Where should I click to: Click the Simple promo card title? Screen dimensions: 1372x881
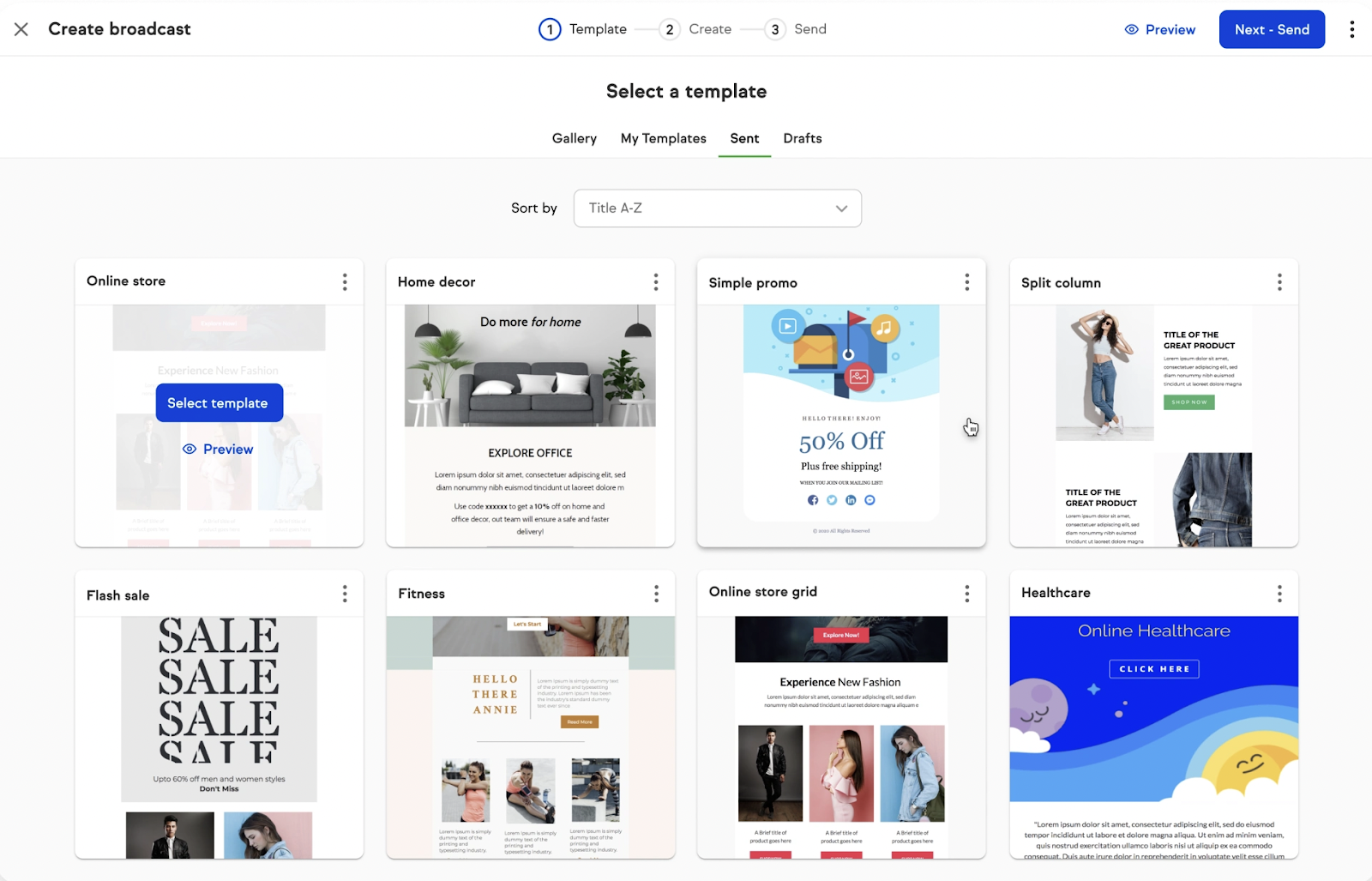(x=753, y=283)
